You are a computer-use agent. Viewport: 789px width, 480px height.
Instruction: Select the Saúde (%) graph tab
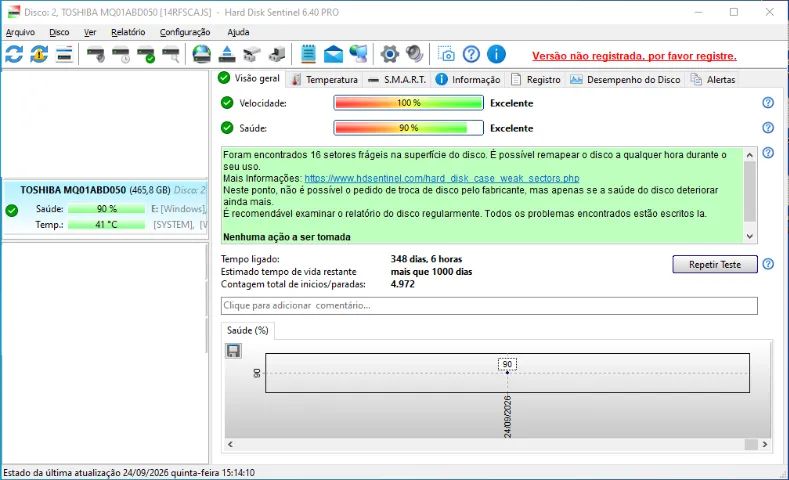tap(248, 331)
